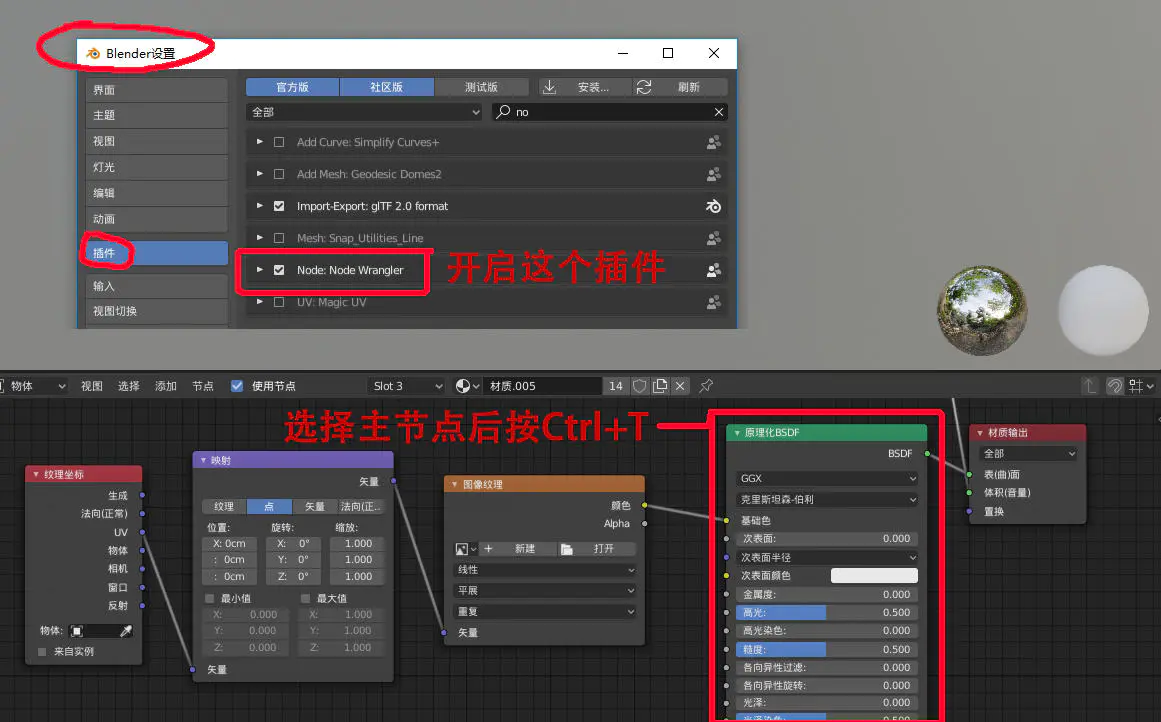
Task: Click the folder icon beside 打开 in Image Texture node
Action: point(566,549)
